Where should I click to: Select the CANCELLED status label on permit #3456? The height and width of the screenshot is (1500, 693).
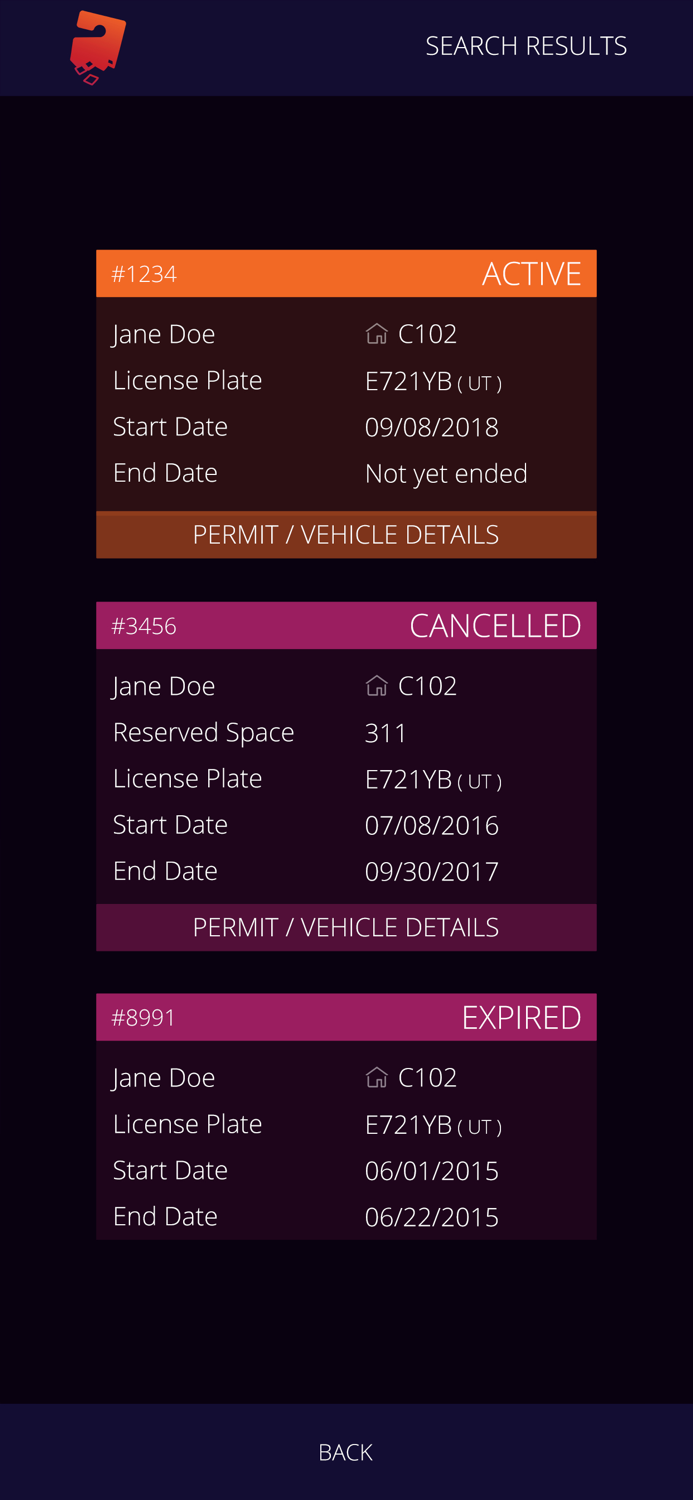coord(495,625)
